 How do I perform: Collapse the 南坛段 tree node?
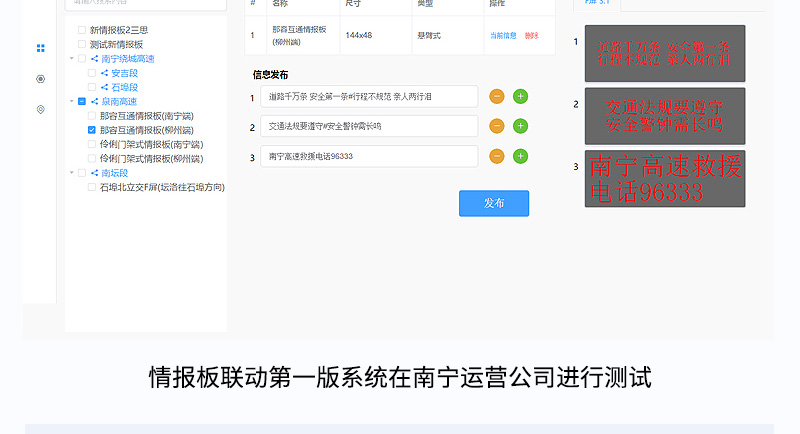pos(71,173)
